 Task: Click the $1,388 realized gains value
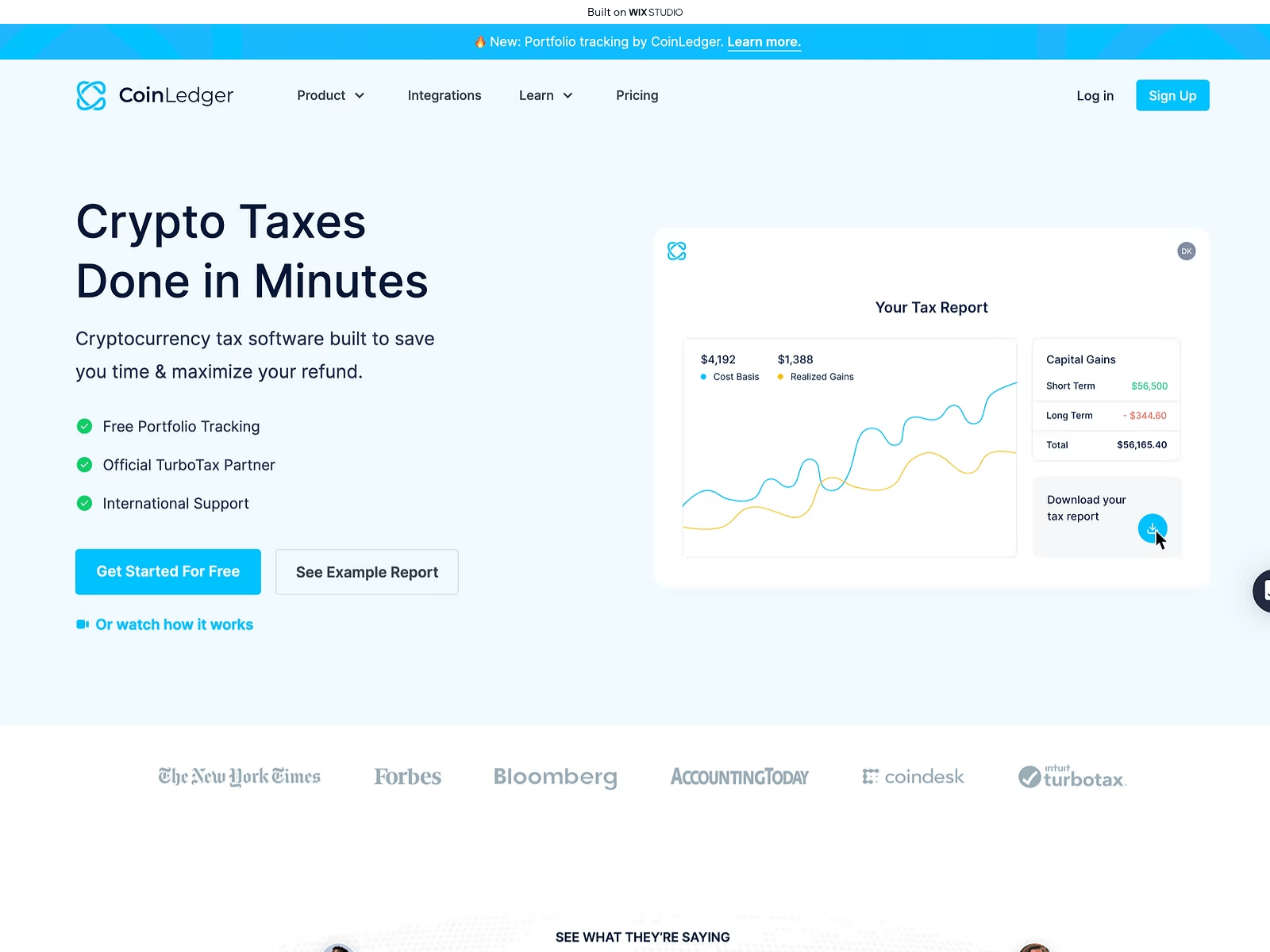coord(795,359)
